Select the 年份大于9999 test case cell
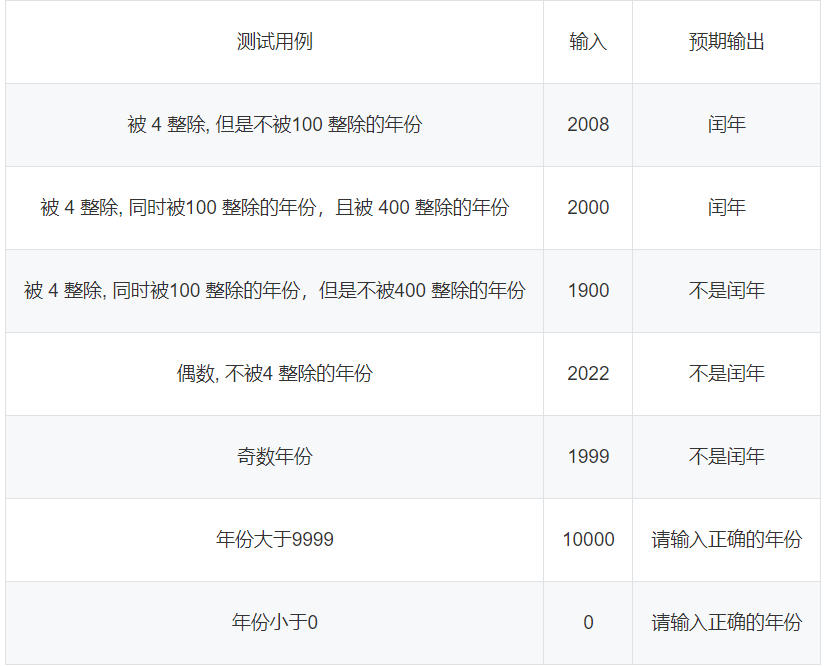This screenshot has width=826, height=666. [x=274, y=540]
